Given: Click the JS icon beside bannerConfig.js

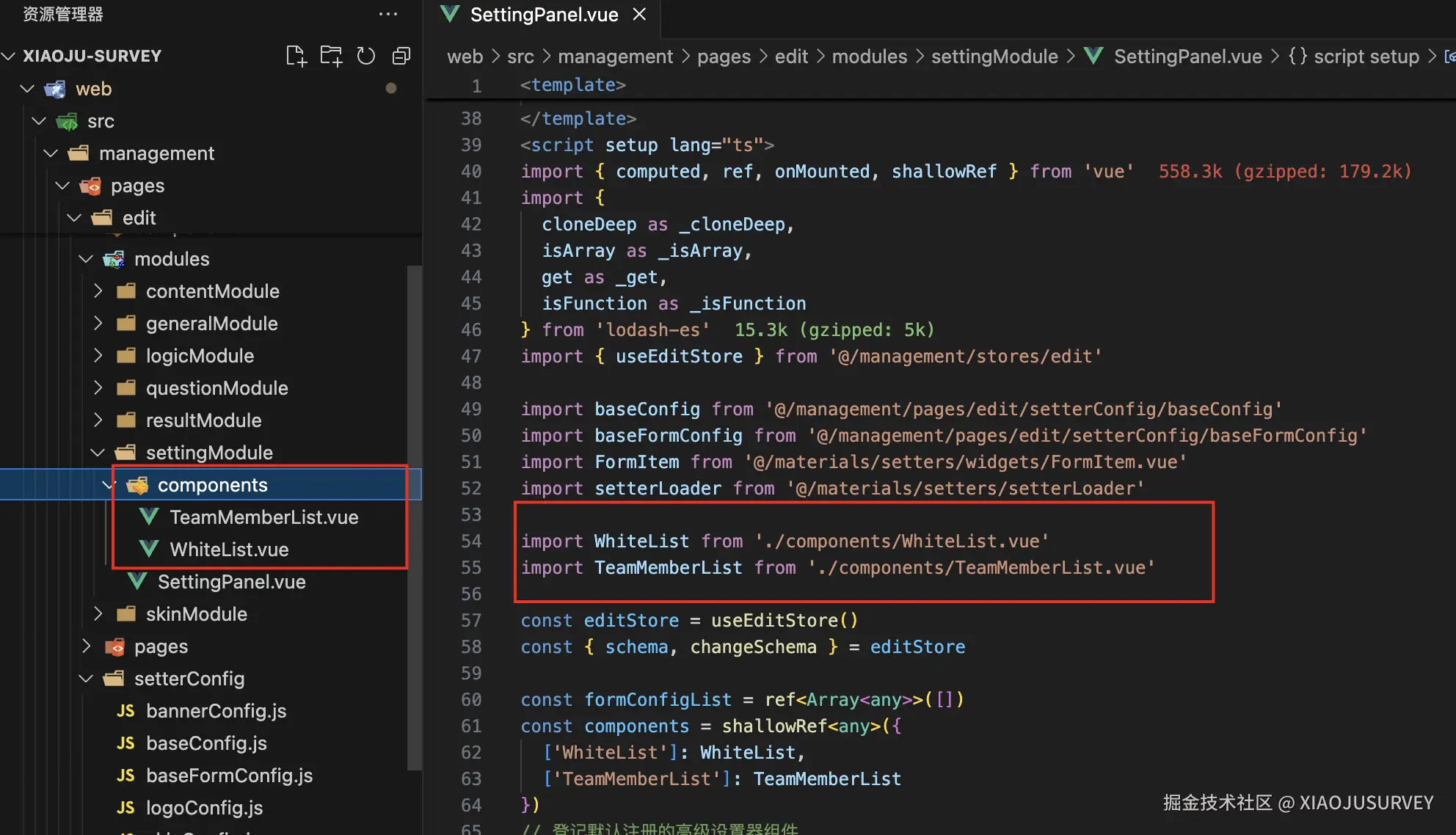Looking at the screenshot, I should (x=125, y=711).
